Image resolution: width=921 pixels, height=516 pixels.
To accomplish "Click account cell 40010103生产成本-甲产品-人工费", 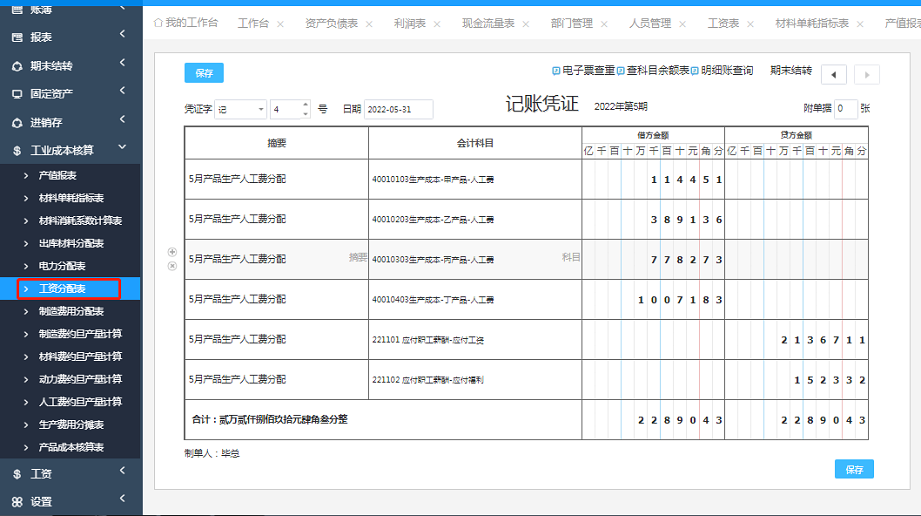I will click(475, 180).
